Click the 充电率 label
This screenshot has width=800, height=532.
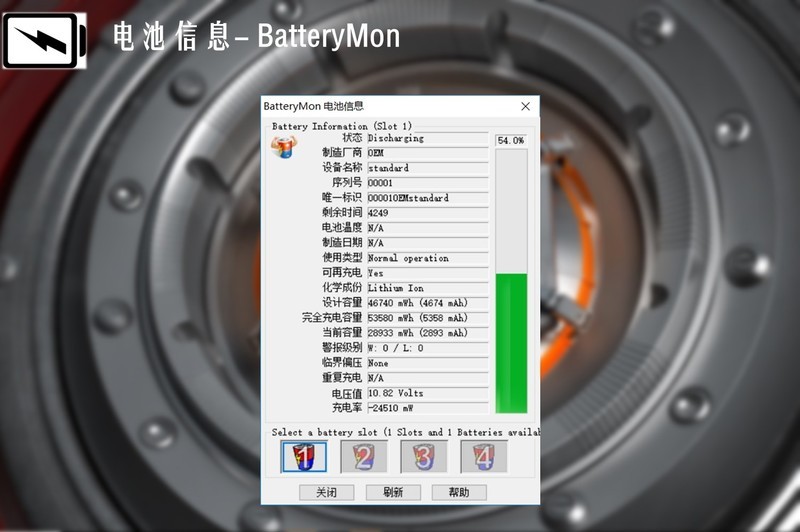347,408
